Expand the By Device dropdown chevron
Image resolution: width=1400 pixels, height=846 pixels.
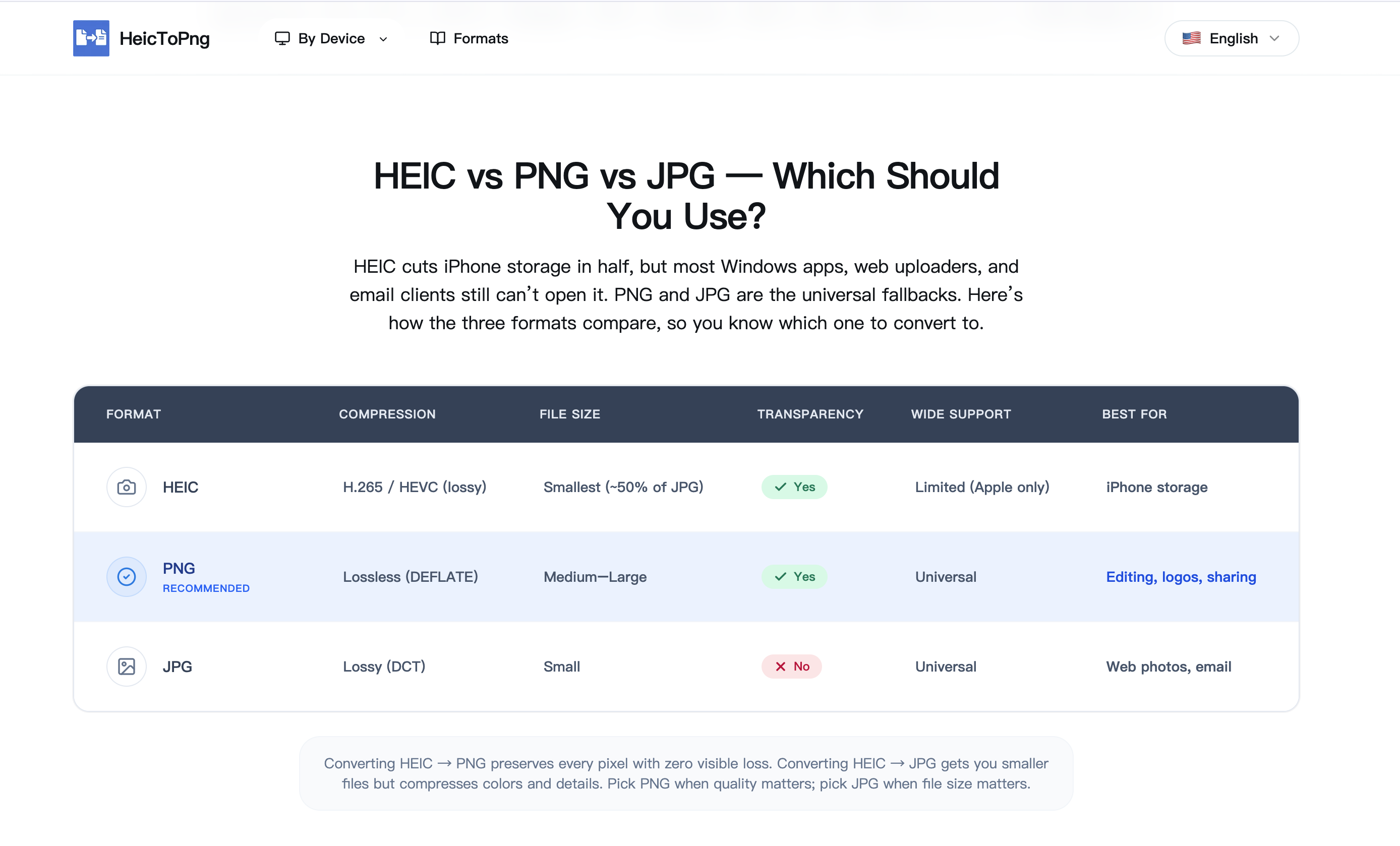[x=383, y=39]
